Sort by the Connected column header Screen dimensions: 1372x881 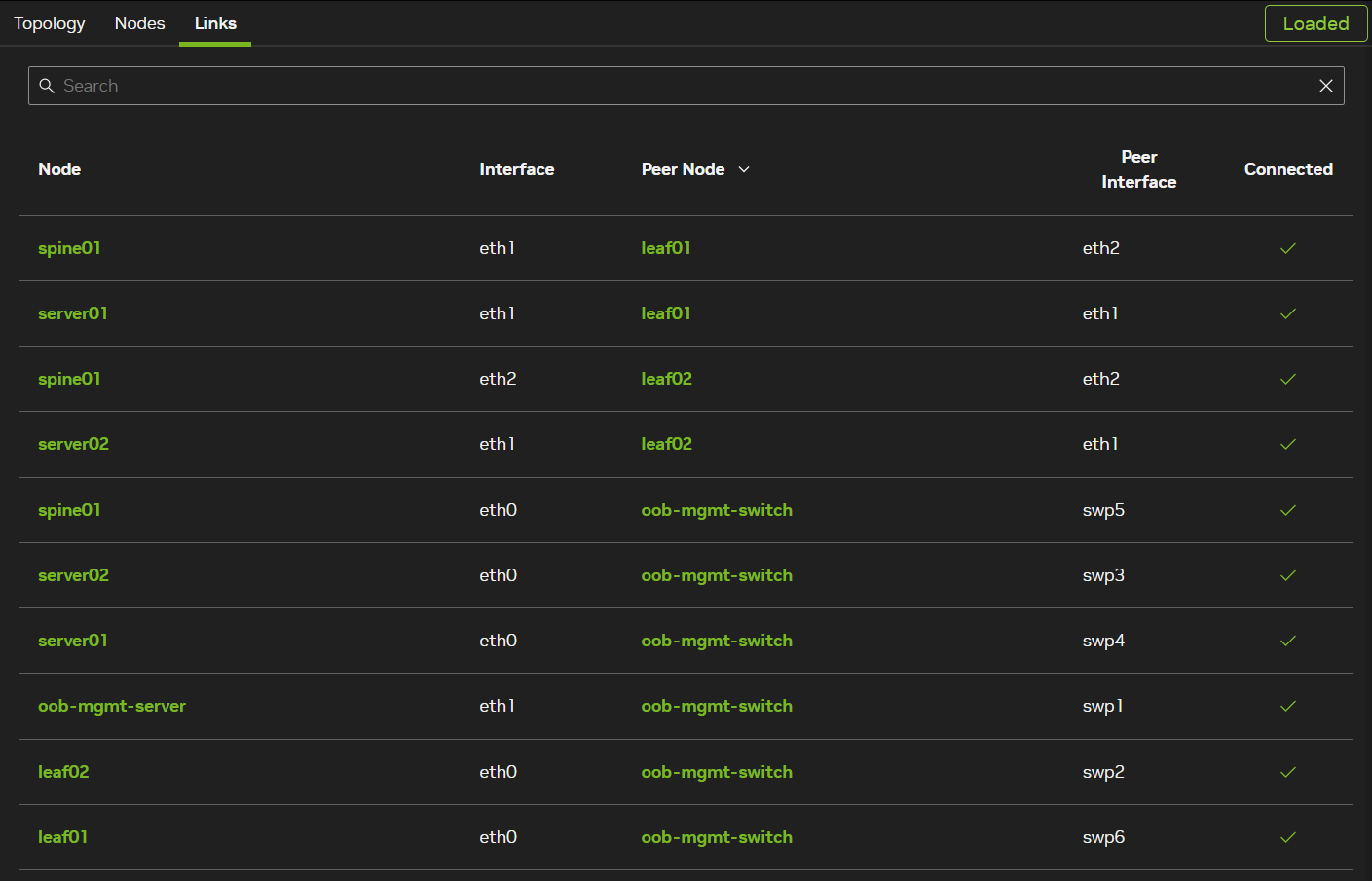[1287, 169]
